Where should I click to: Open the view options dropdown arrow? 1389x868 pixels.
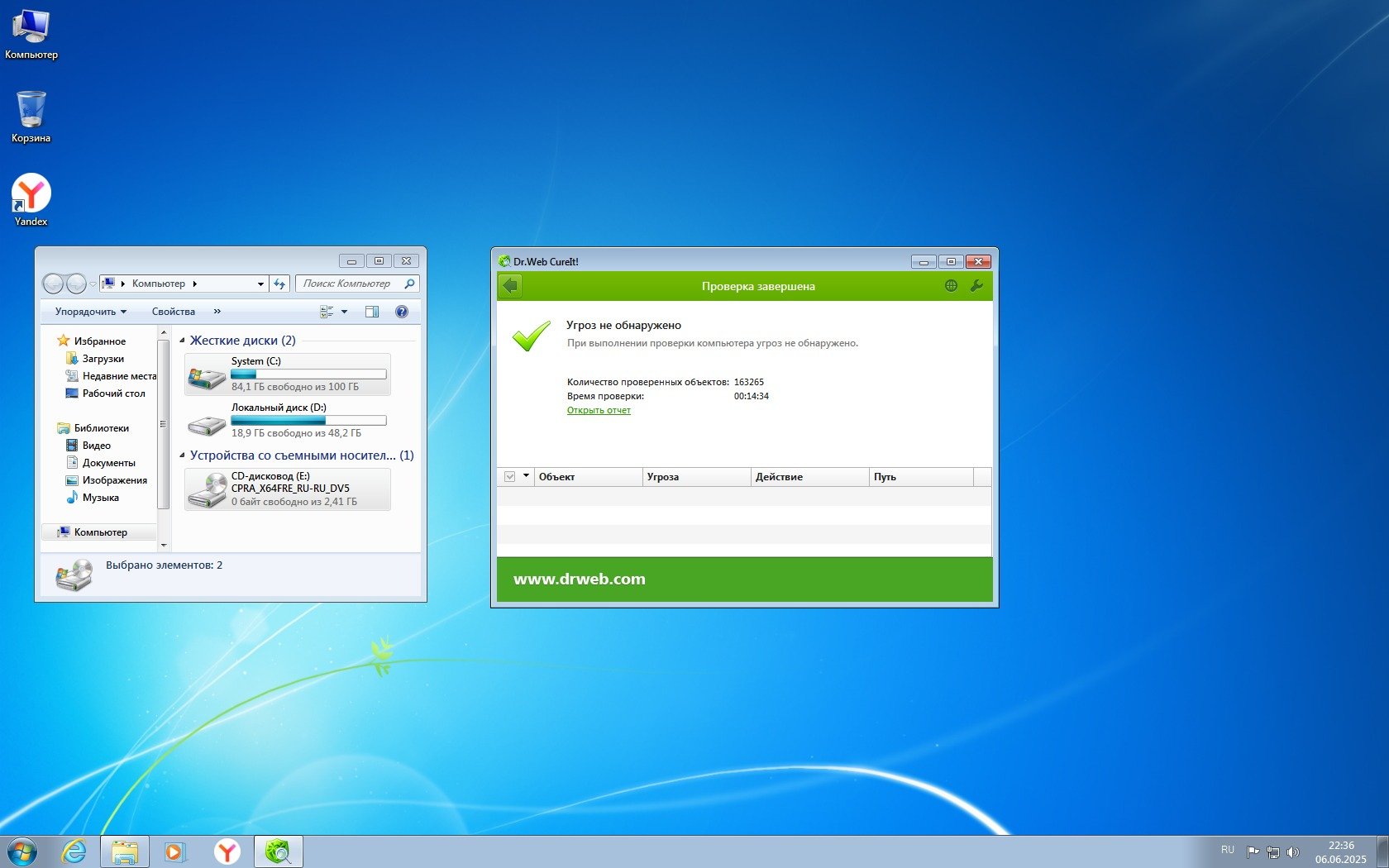click(x=345, y=312)
